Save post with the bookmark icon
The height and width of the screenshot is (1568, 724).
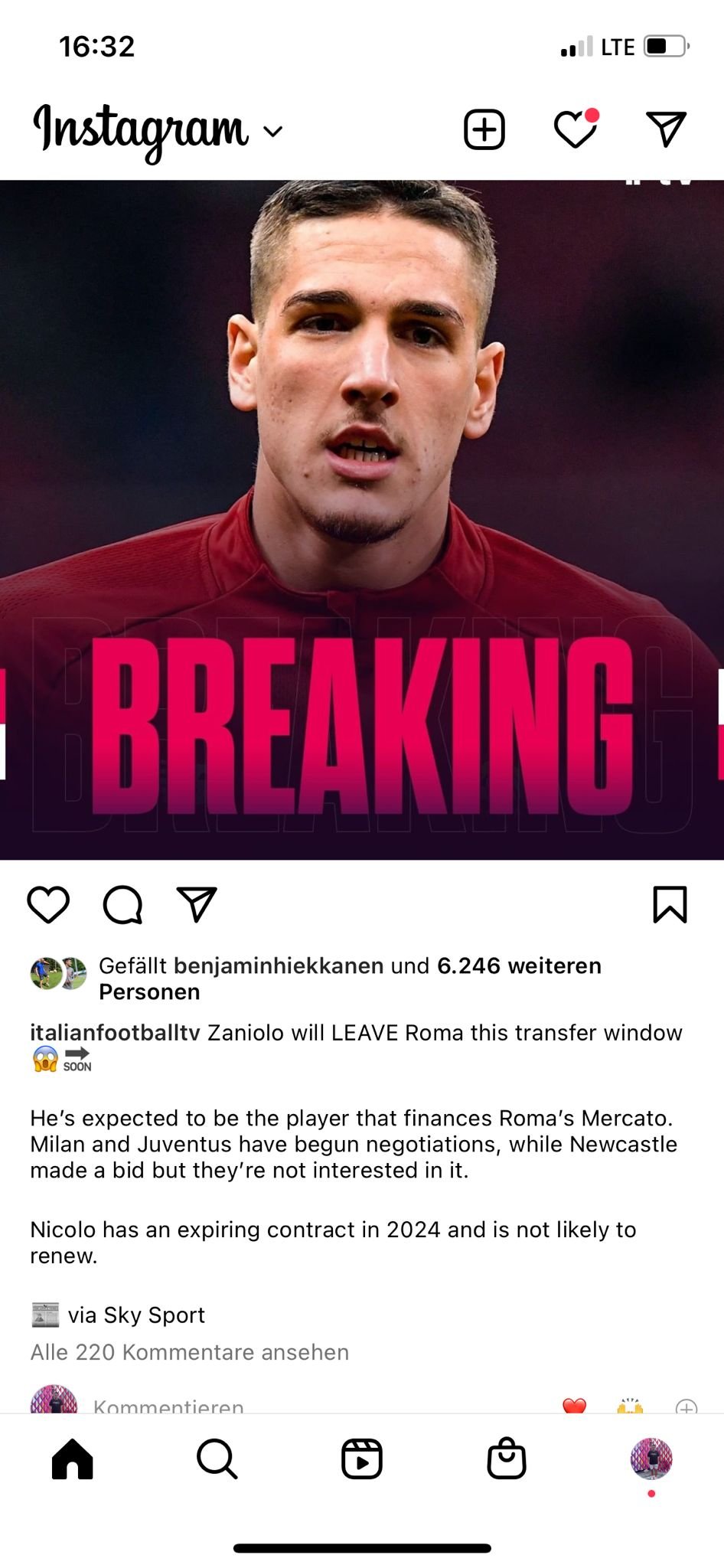(x=670, y=904)
